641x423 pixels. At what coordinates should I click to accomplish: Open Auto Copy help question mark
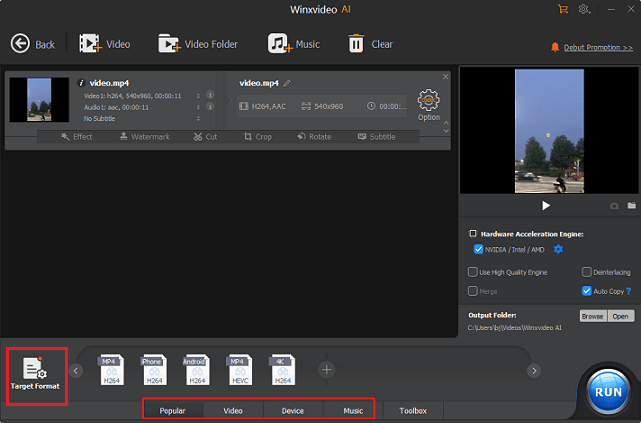tap(629, 291)
